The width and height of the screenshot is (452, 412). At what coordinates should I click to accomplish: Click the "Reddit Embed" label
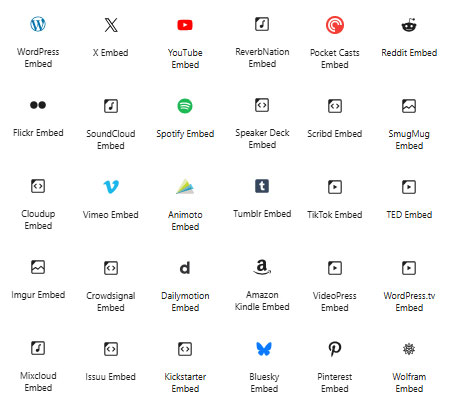point(409,53)
